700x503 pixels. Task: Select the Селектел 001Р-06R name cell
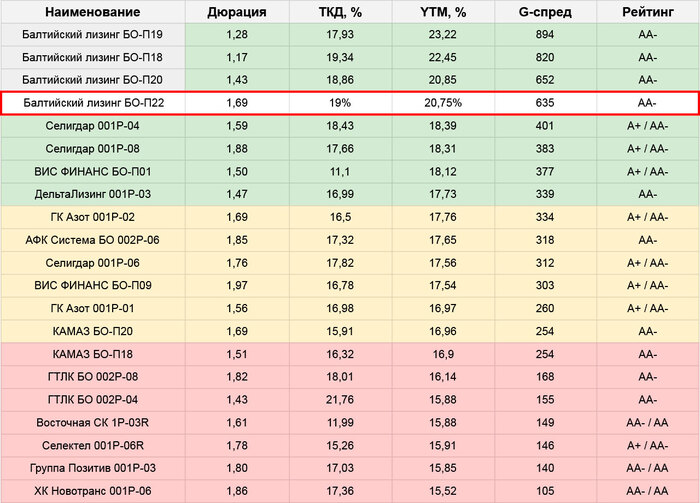(93, 445)
